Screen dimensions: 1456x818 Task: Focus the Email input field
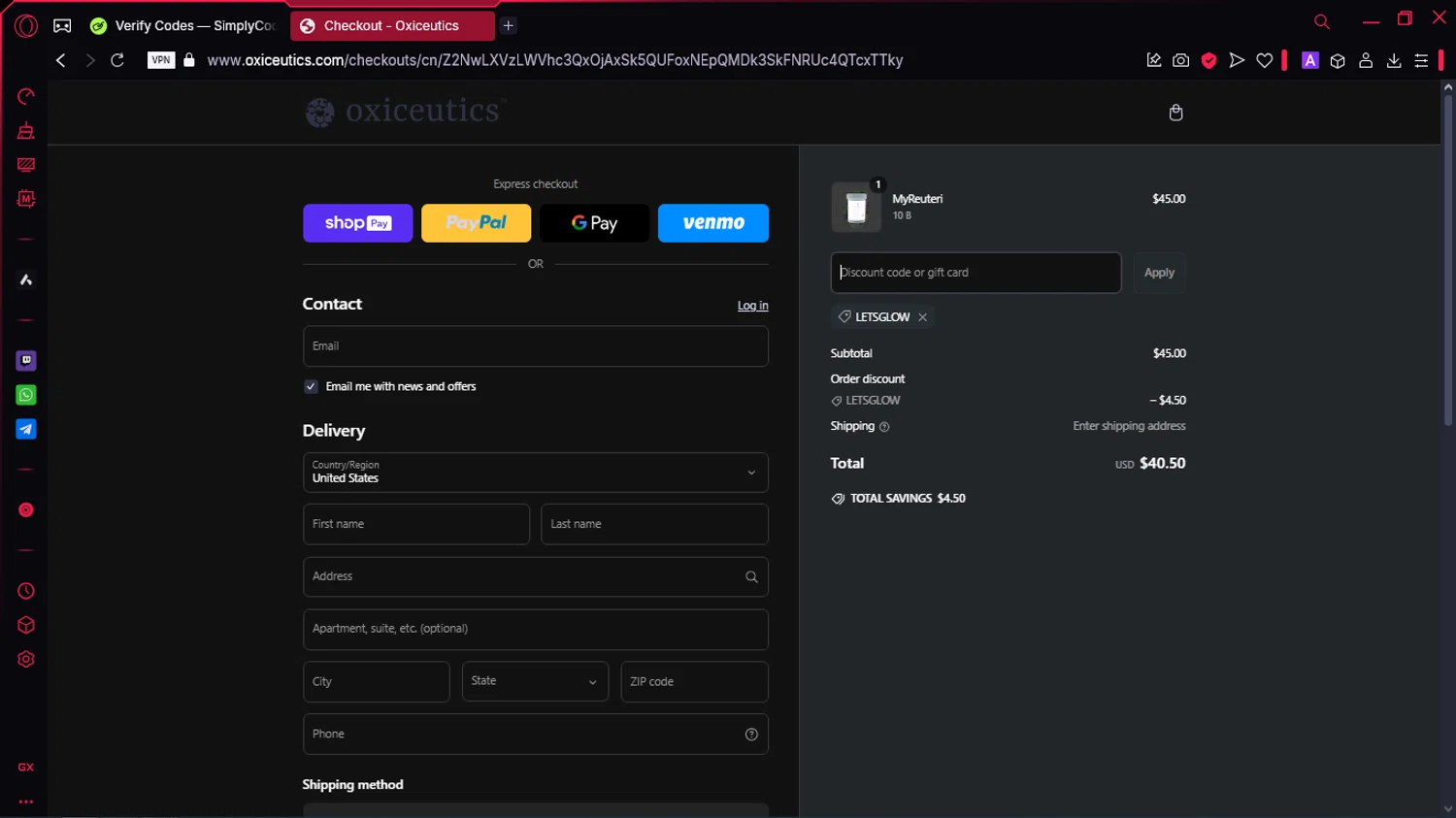point(536,346)
